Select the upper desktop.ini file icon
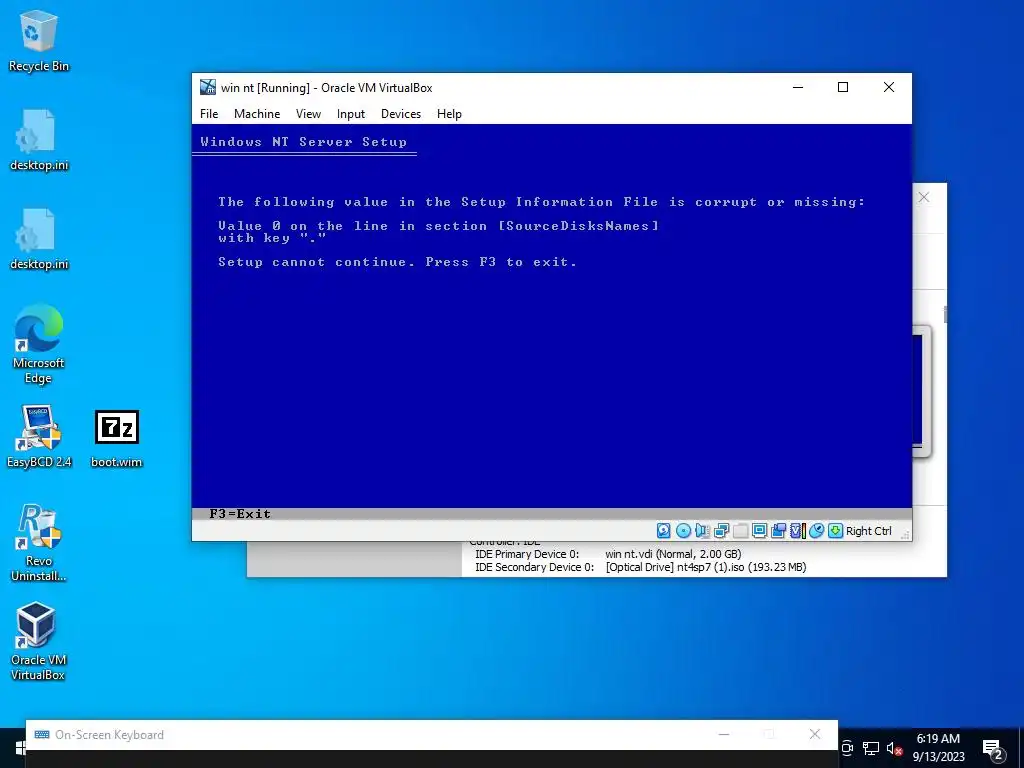The image size is (1024, 768). pos(39,140)
